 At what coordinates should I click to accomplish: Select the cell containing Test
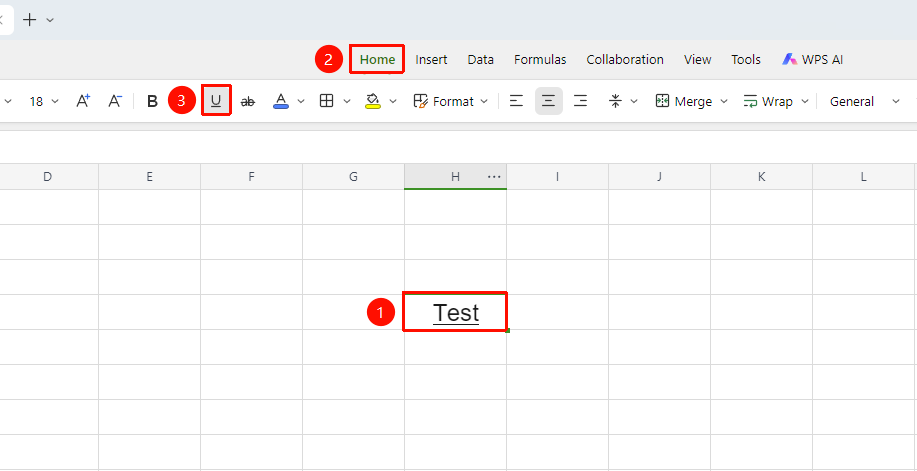pyautogui.click(x=456, y=312)
